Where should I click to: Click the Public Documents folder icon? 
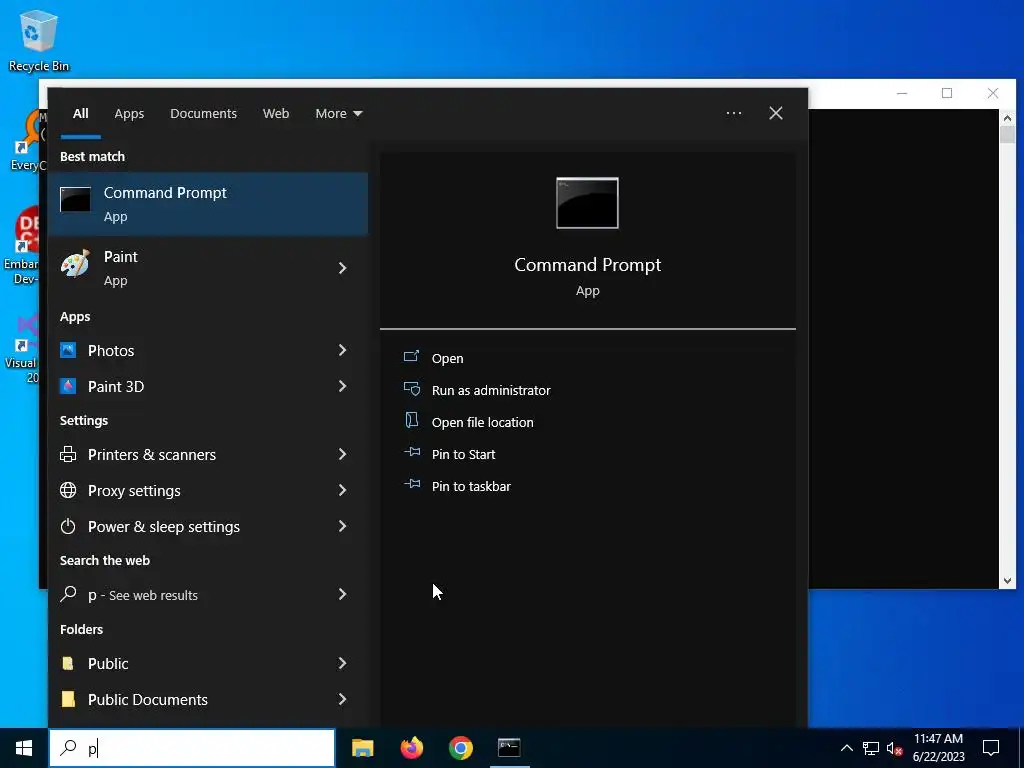67,699
